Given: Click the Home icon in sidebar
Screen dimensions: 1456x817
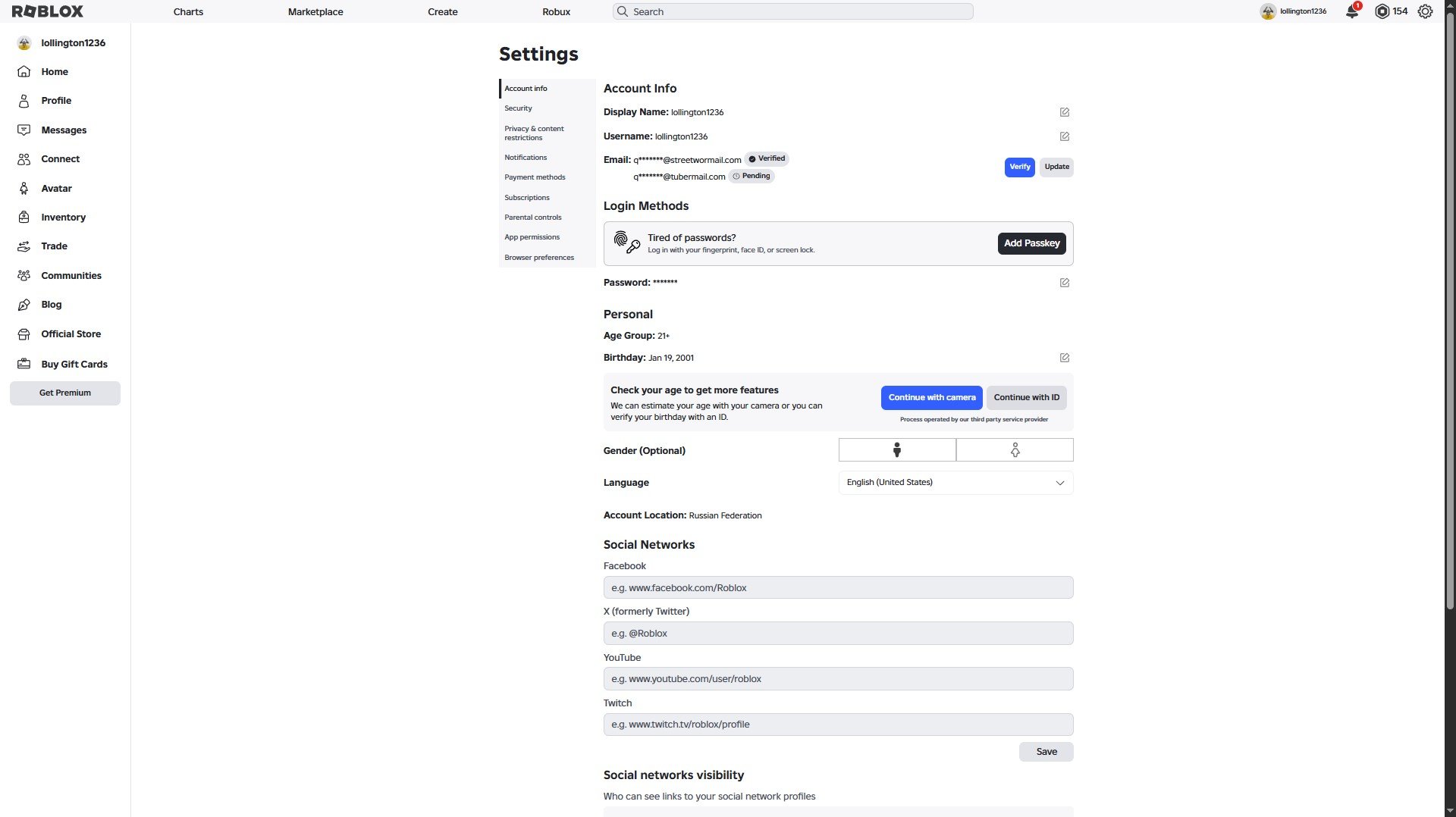Looking at the screenshot, I should pyautogui.click(x=24, y=71).
